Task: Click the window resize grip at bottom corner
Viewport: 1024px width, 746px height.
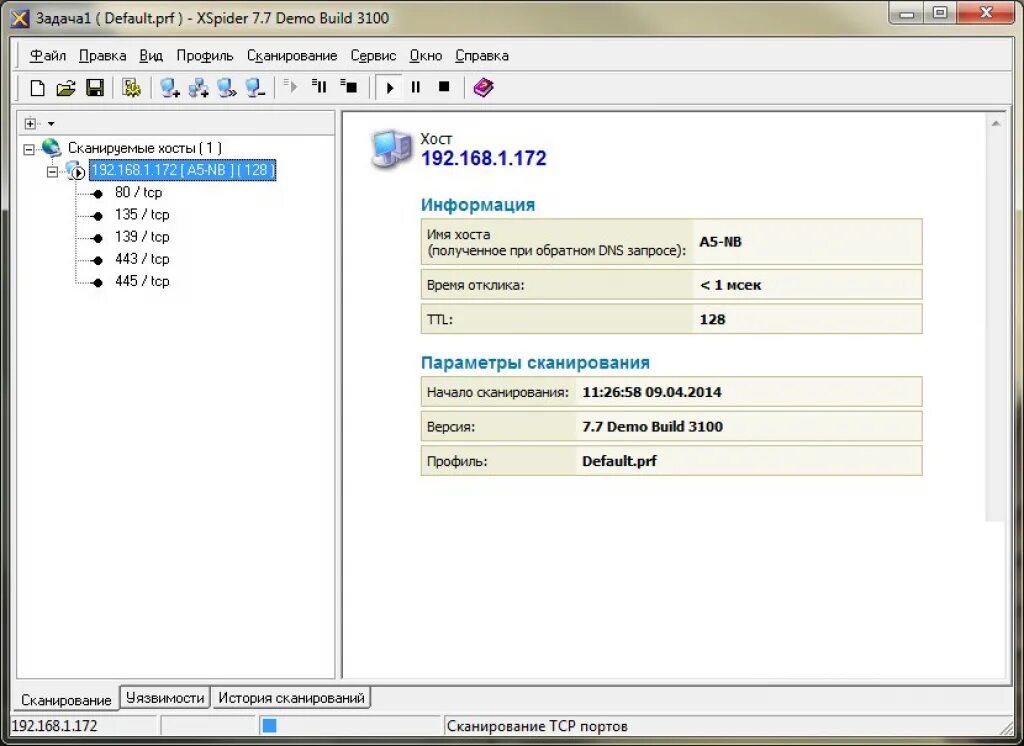Action: 1006,728
